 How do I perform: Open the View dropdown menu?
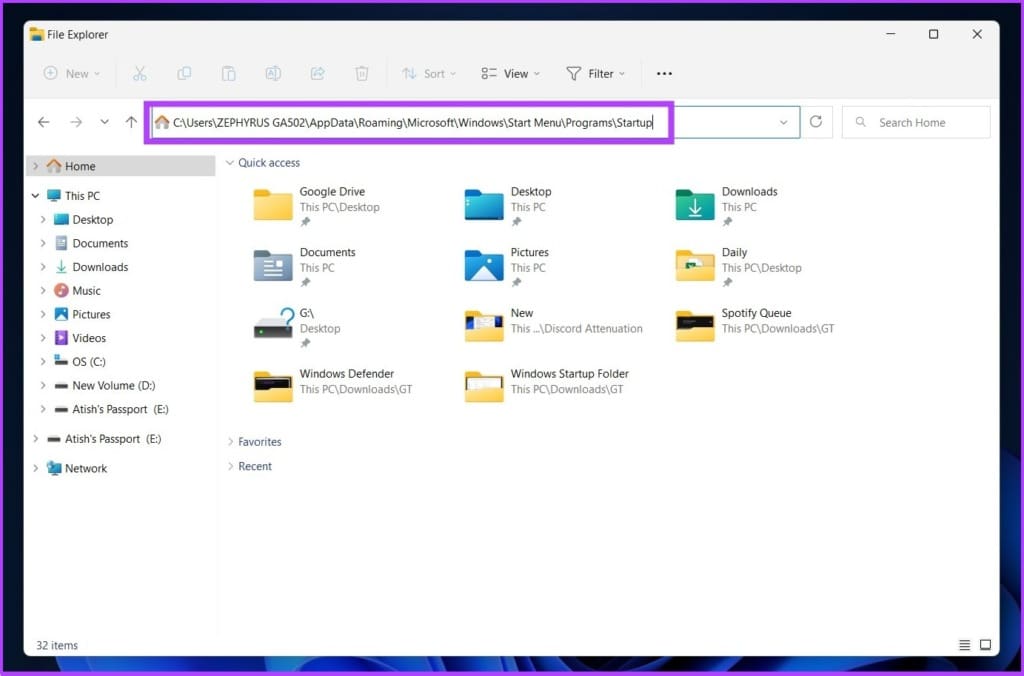click(511, 74)
